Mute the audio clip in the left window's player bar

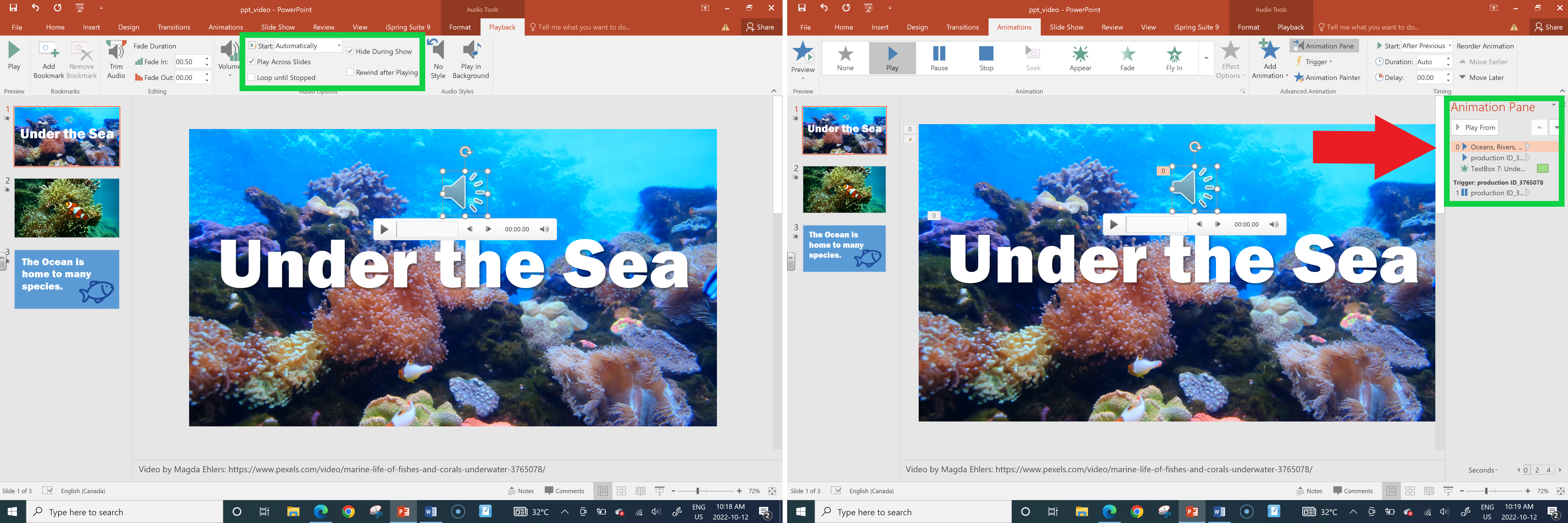tap(544, 230)
